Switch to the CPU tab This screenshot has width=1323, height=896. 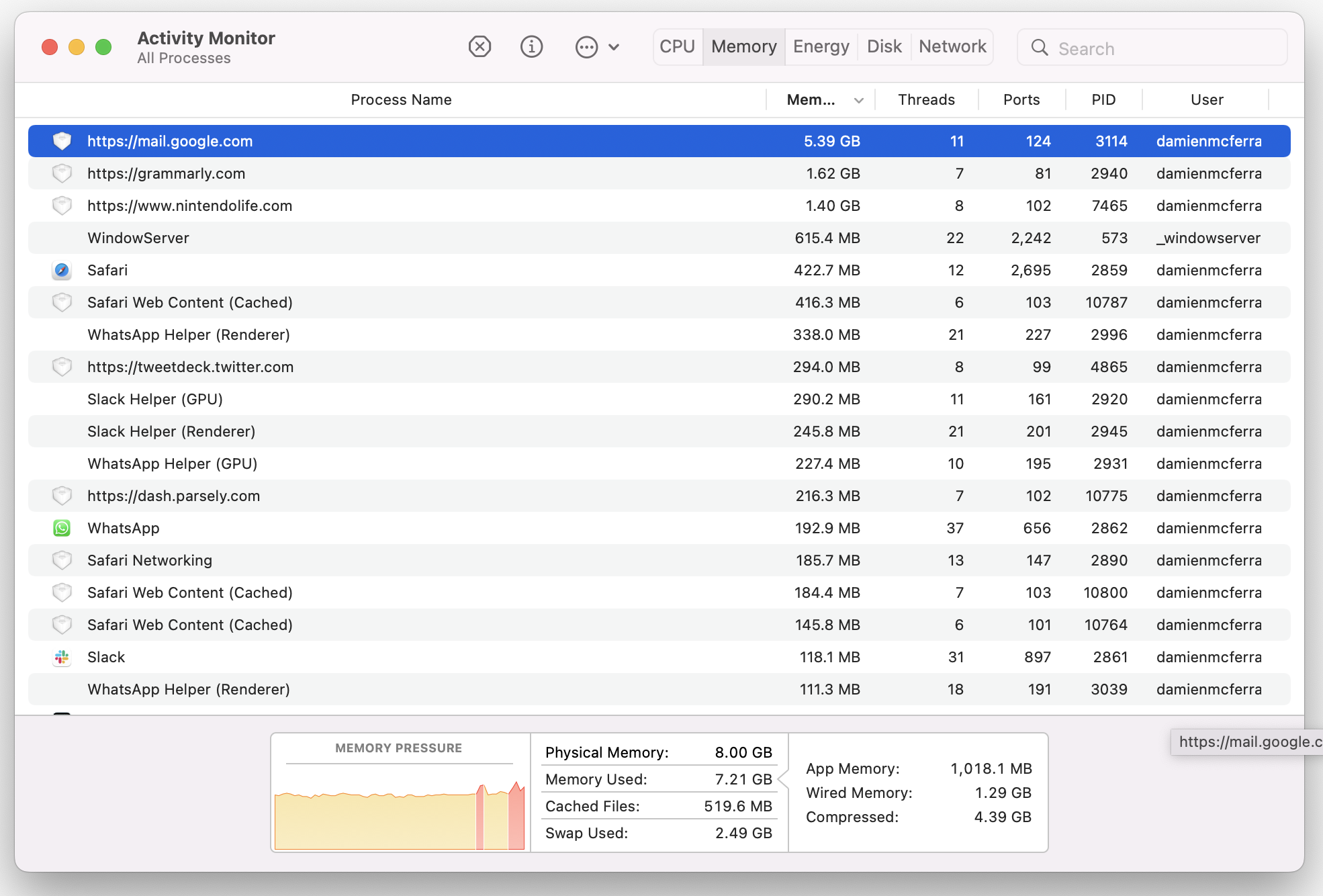pyautogui.click(x=677, y=46)
